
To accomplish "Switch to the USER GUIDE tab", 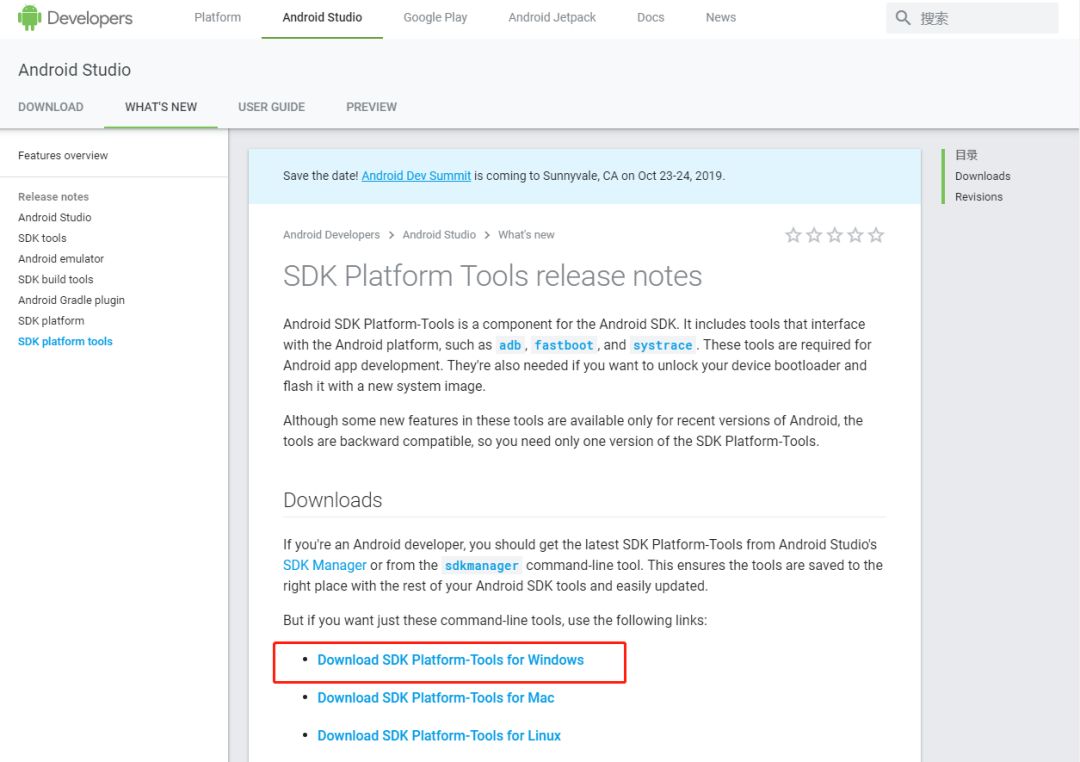I will (x=271, y=107).
